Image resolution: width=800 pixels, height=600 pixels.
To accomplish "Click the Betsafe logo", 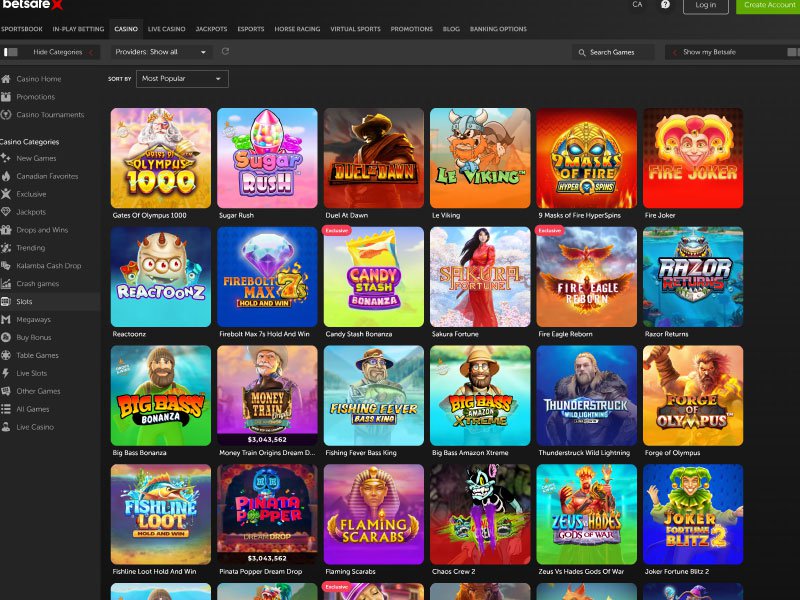I will (x=32, y=5).
